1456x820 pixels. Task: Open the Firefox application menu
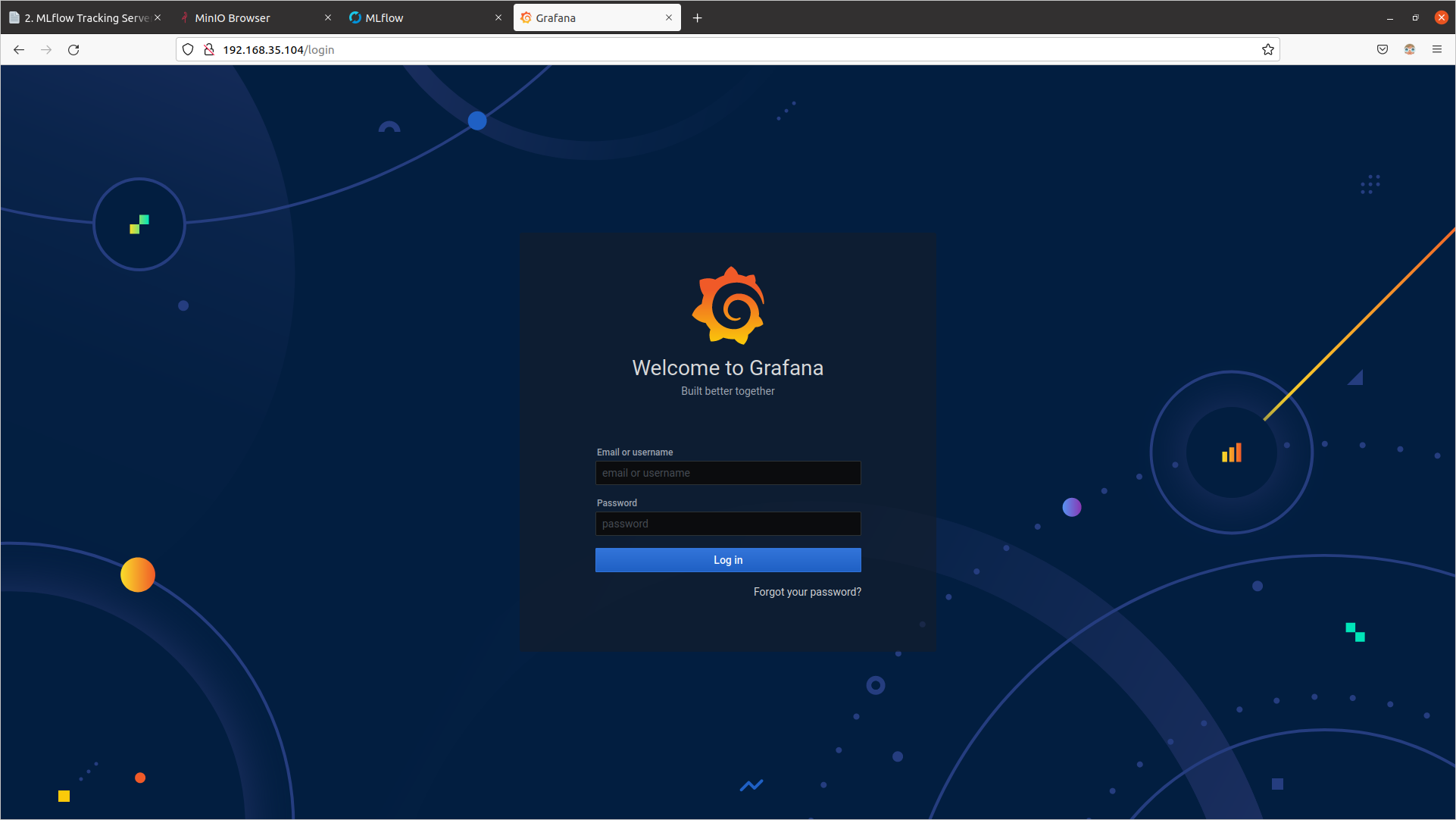[1437, 49]
